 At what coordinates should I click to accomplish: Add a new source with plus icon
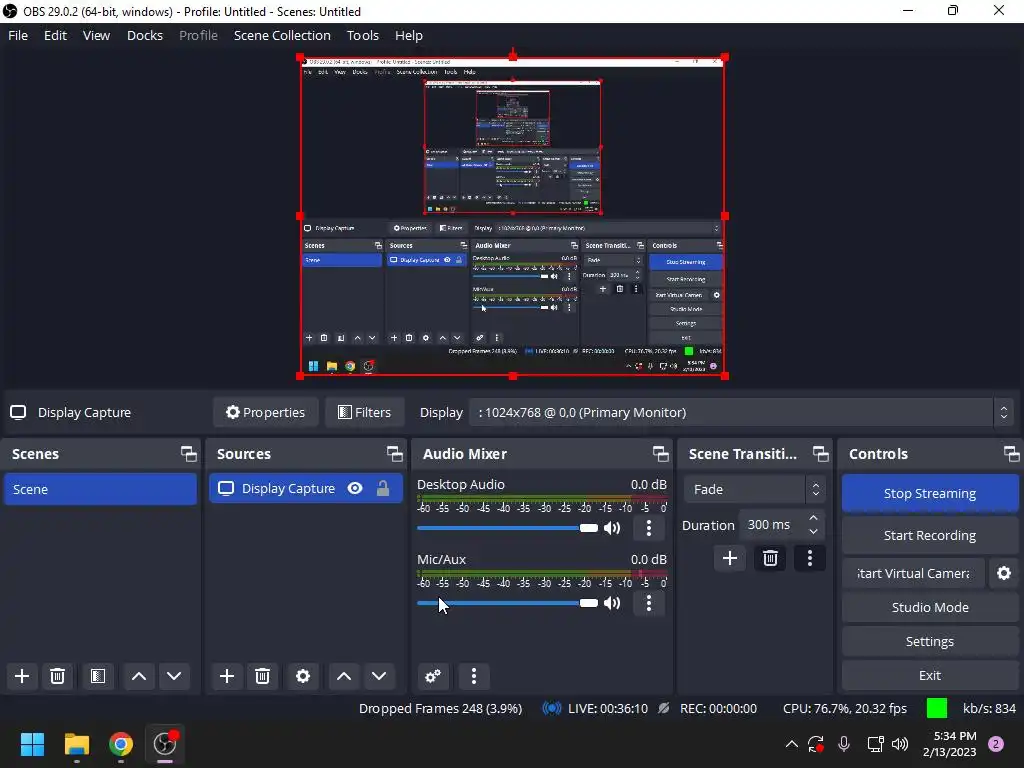point(227,676)
